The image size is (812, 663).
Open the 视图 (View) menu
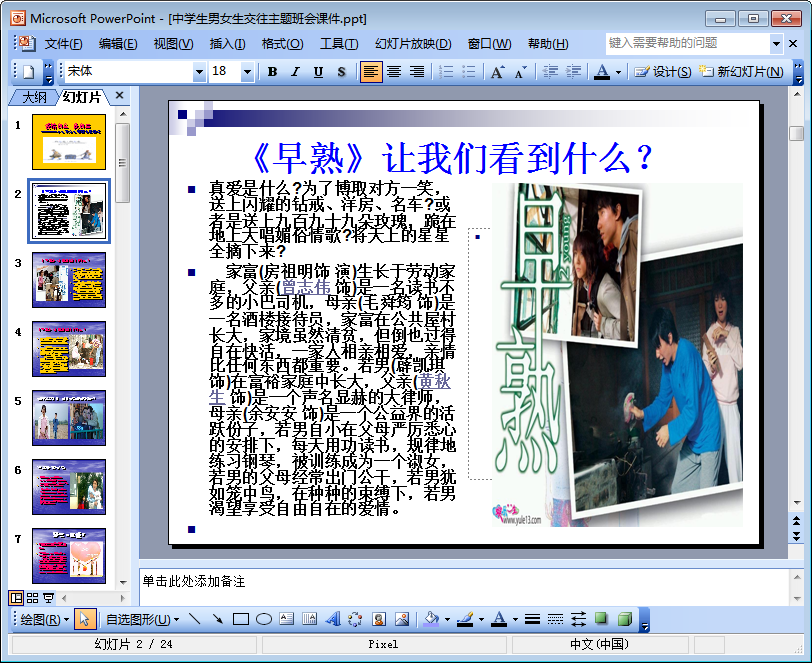(173, 44)
